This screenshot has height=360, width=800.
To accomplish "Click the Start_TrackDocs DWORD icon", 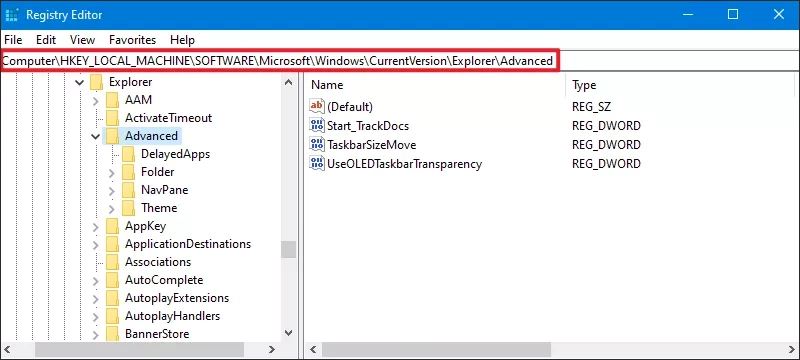I will (317, 125).
